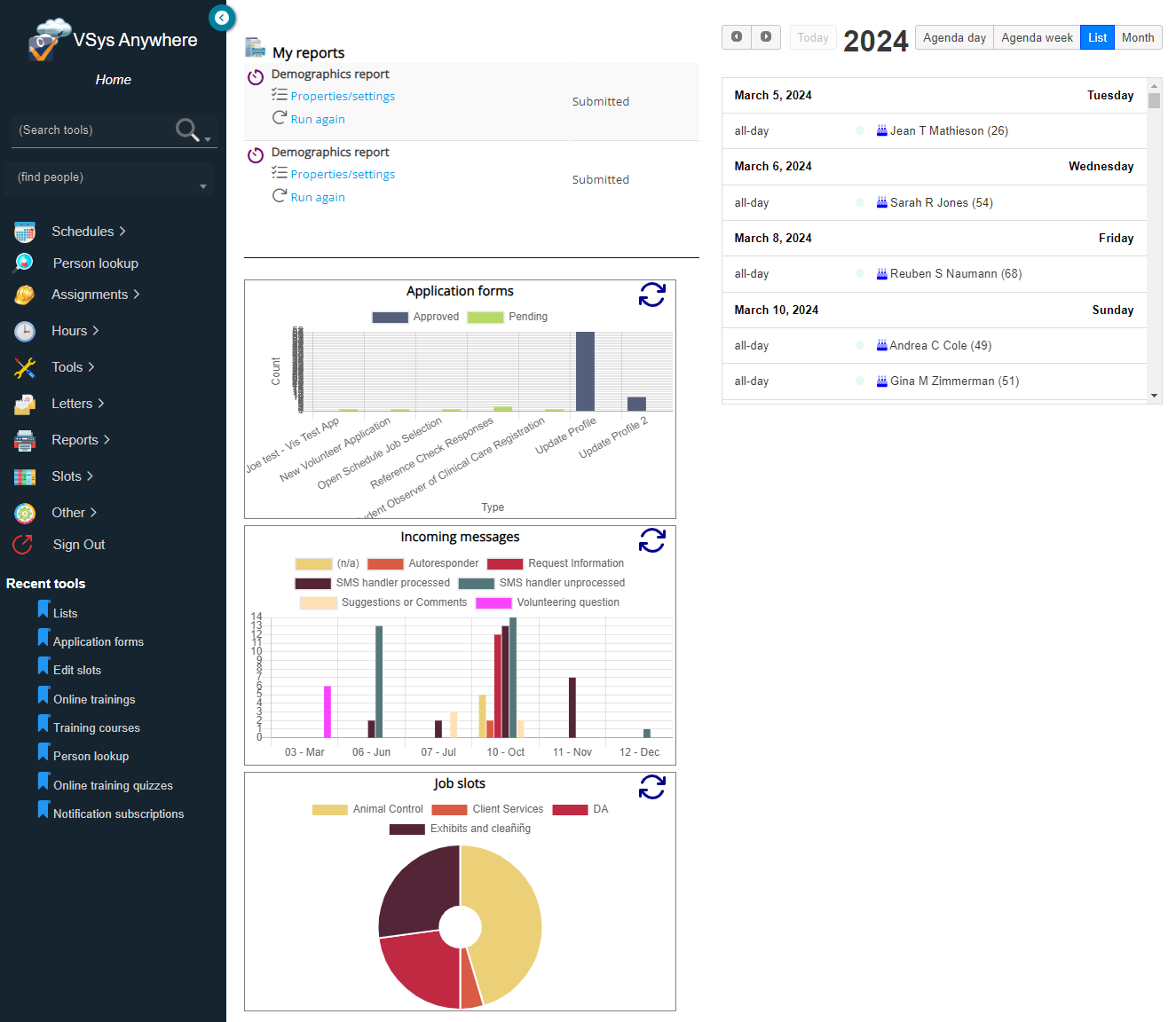1176x1022 pixels.
Task: Open Person lookup from sidebar icon
Action: pos(25,263)
